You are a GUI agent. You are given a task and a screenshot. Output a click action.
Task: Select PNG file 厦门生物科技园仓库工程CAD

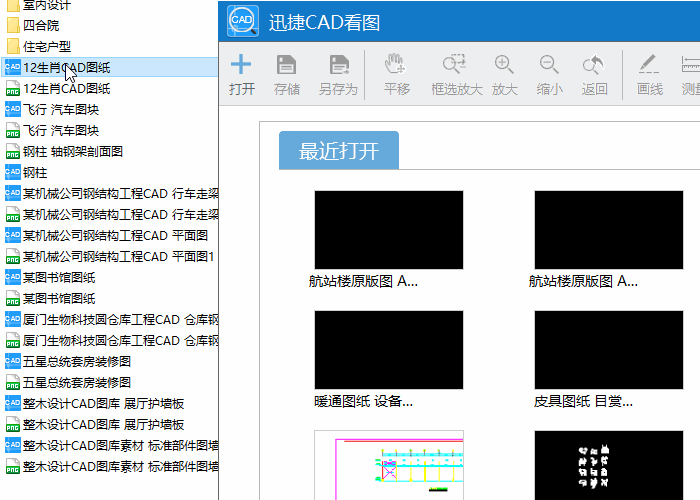pos(111,340)
